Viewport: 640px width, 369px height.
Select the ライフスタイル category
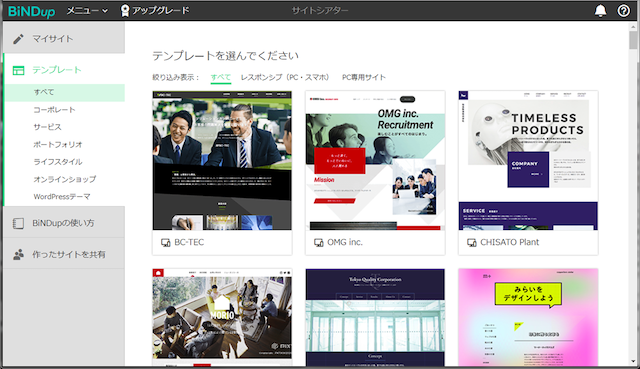(x=58, y=162)
